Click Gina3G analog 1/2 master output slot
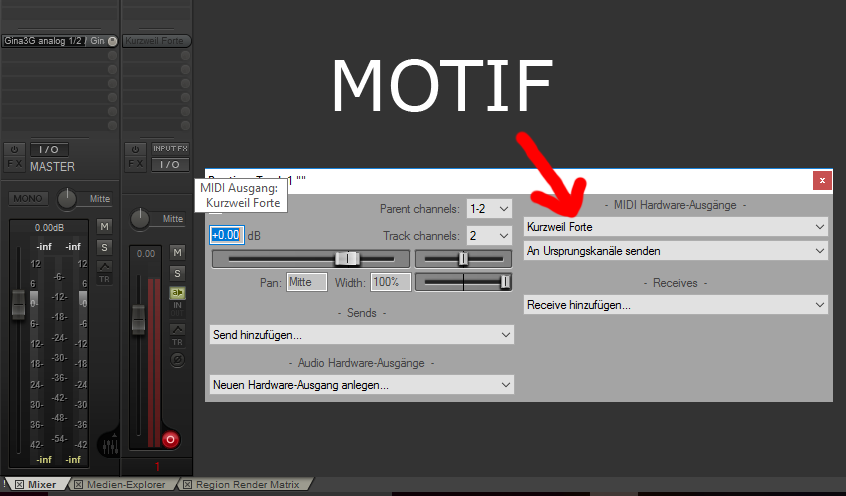Viewport: 846px width, 496px height. 54,41
